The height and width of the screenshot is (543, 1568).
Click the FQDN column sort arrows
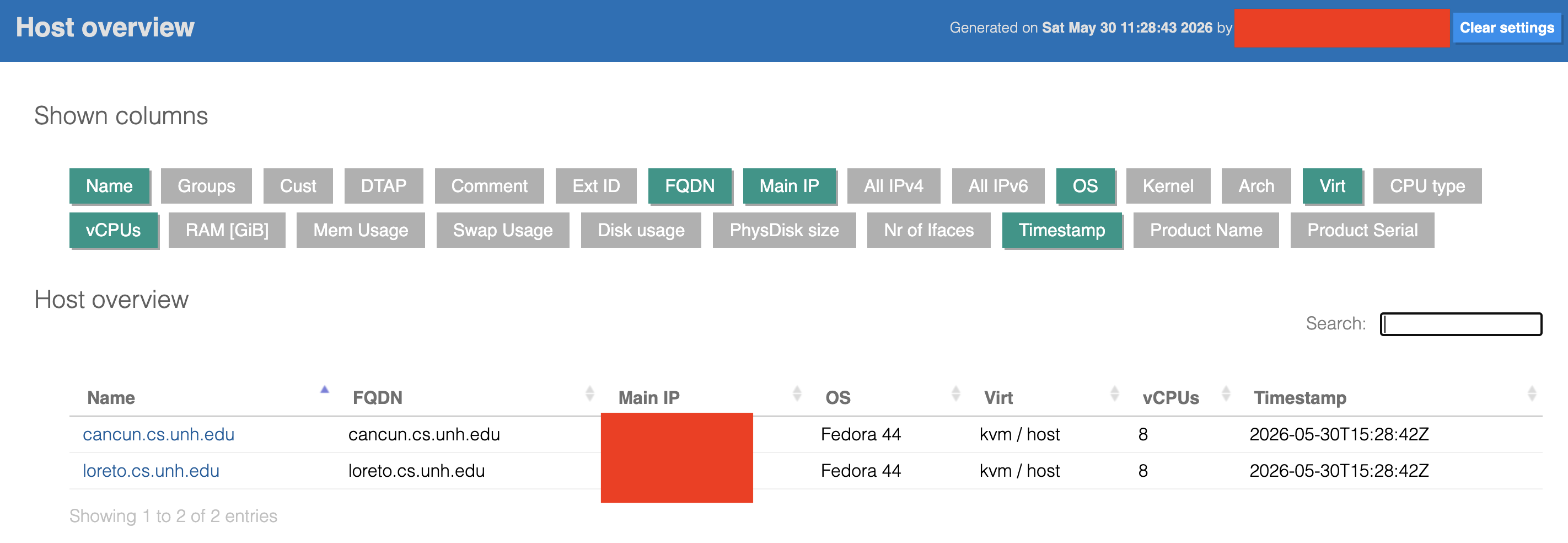[x=589, y=393]
